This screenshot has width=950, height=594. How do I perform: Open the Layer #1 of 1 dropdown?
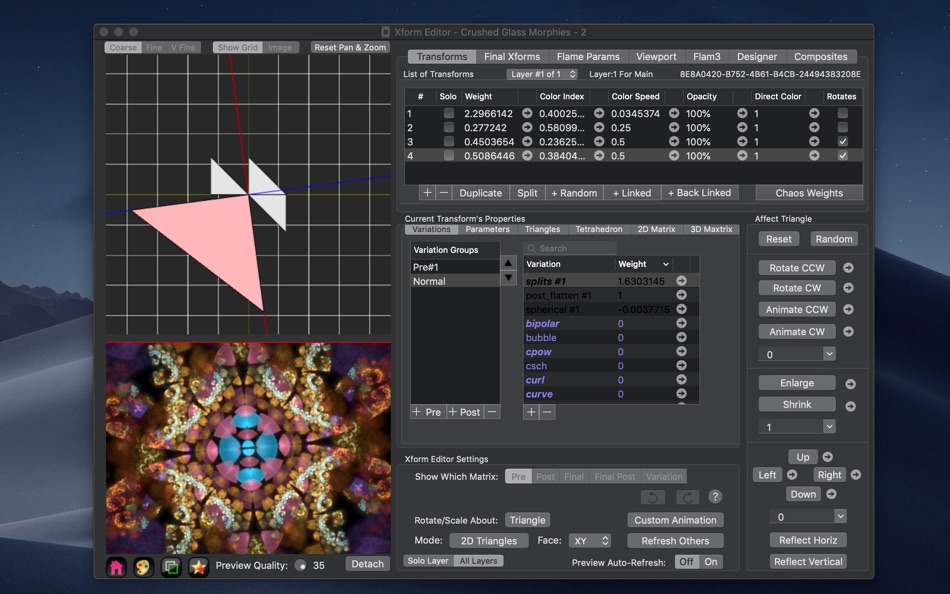point(542,74)
